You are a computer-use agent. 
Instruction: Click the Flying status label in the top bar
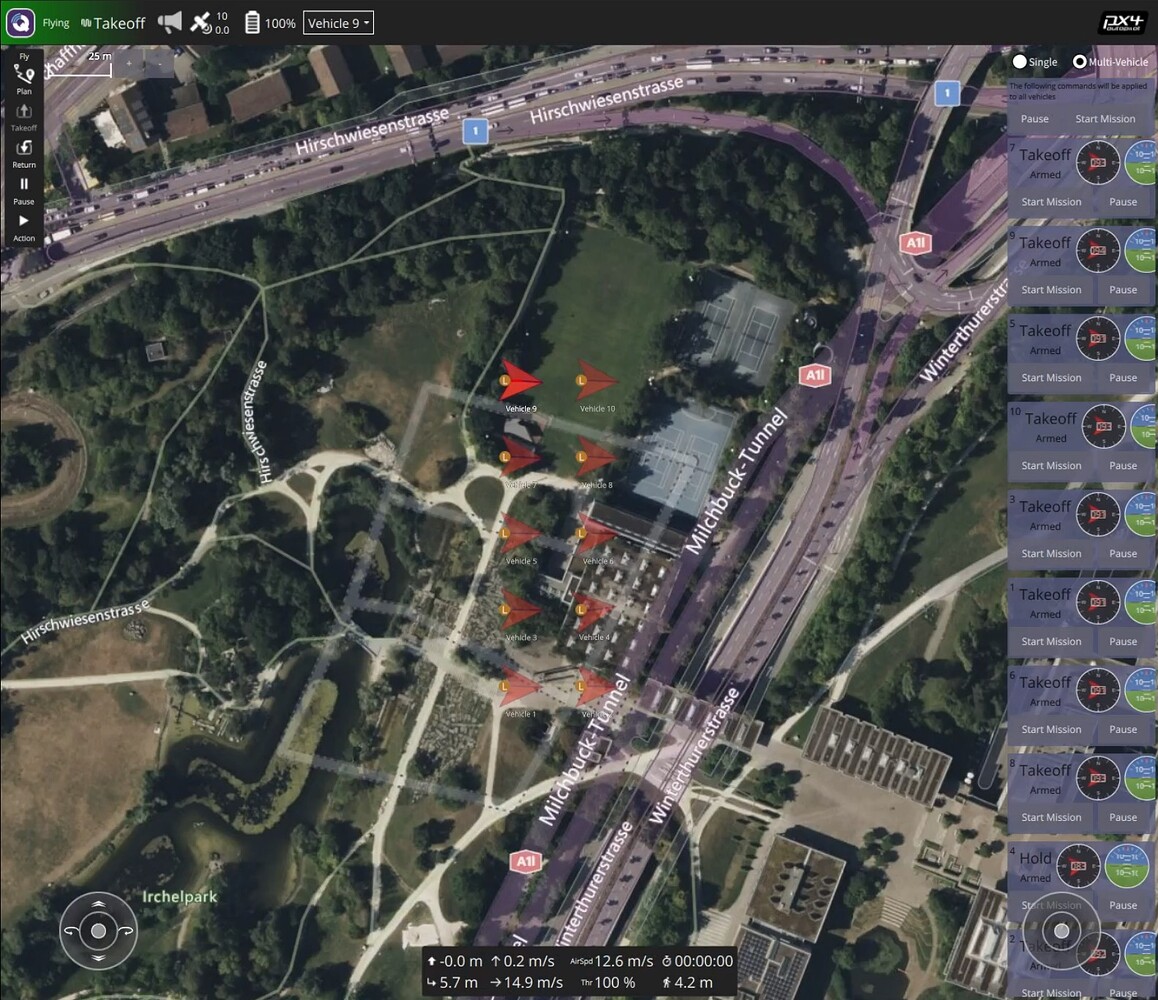coord(55,21)
